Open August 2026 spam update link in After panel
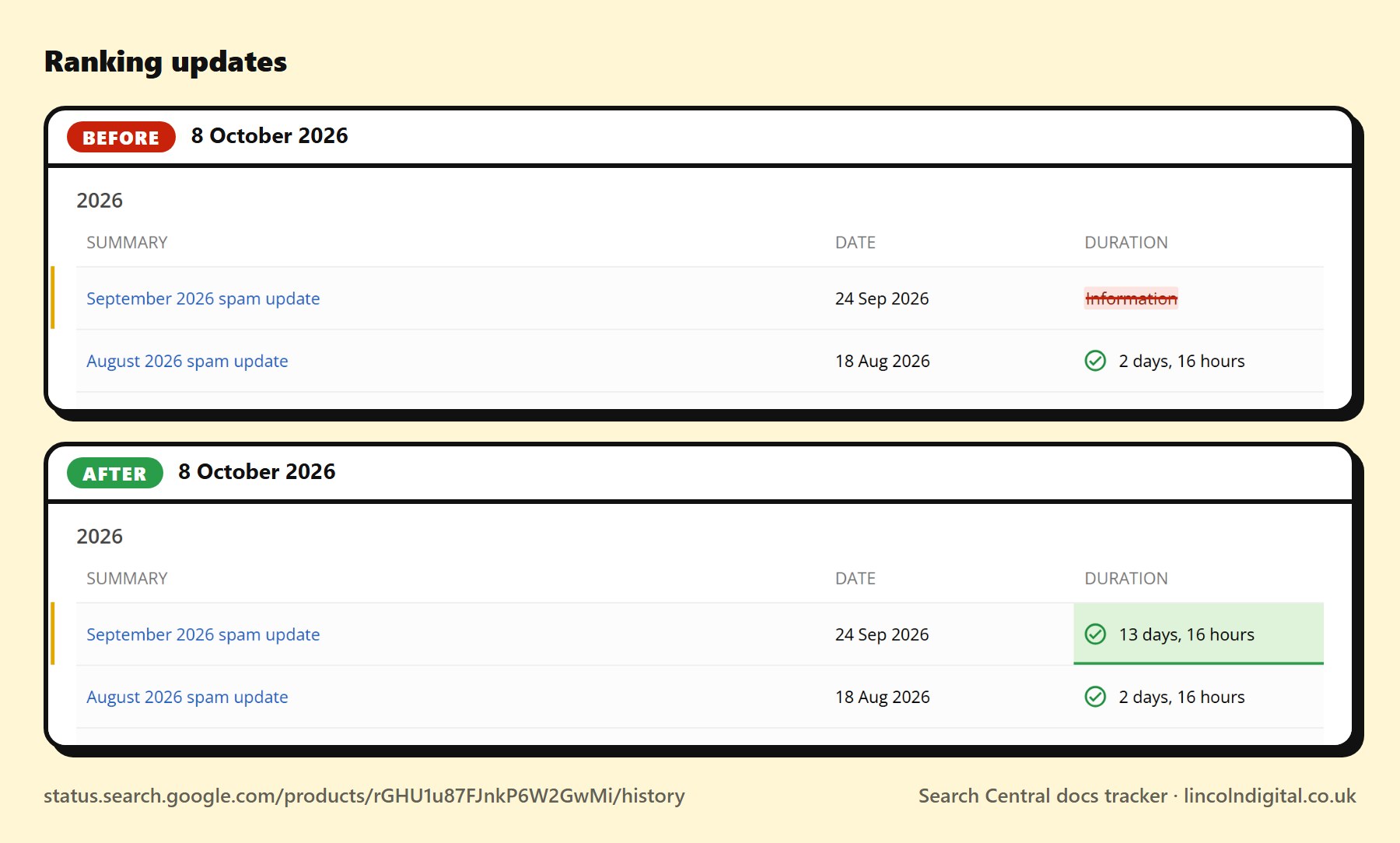The image size is (1400, 843). click(187, 697)
